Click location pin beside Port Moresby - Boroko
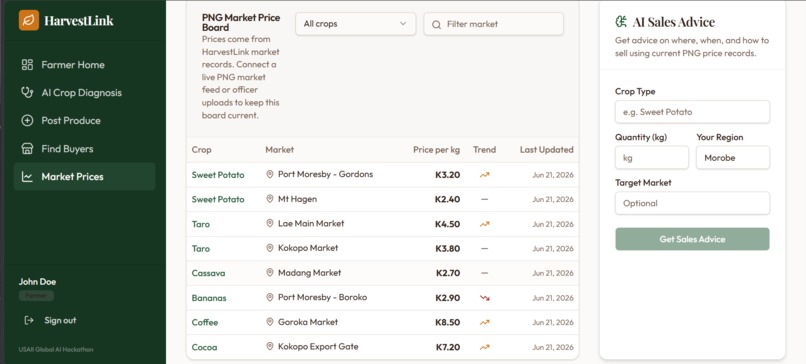Screen dimensions: 806x364 [x=269, y=298]
